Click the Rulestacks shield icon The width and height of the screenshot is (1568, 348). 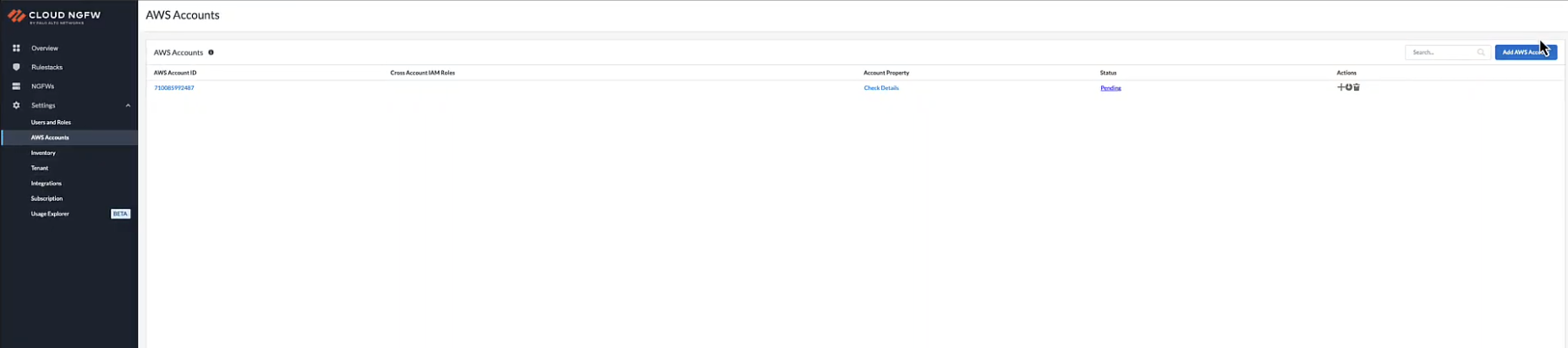point(16,67)
